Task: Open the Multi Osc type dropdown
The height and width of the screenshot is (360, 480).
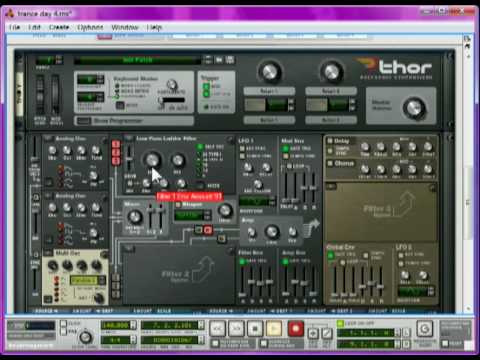Action: (48, 253)
